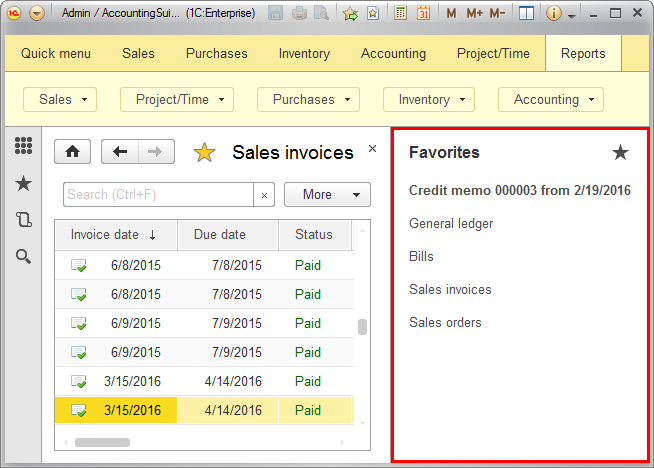Select the Reports tab

point(583,53)
